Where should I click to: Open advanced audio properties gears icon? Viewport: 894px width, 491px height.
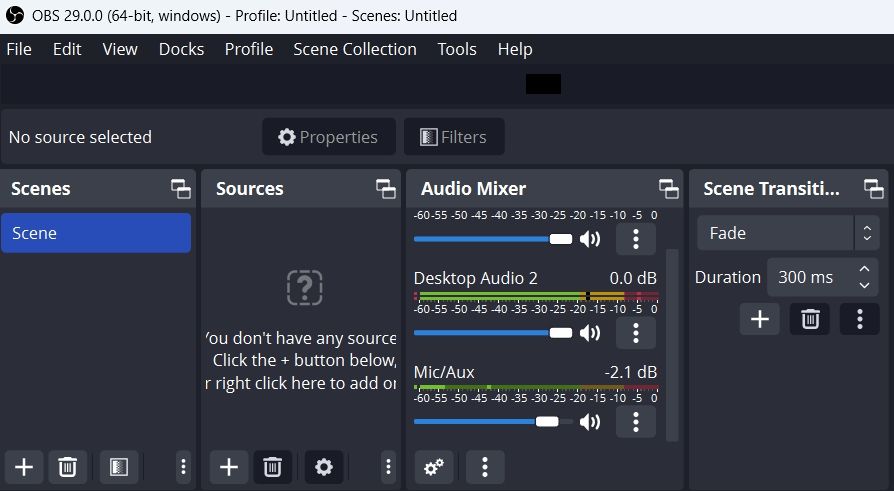(x=434, y=467)
